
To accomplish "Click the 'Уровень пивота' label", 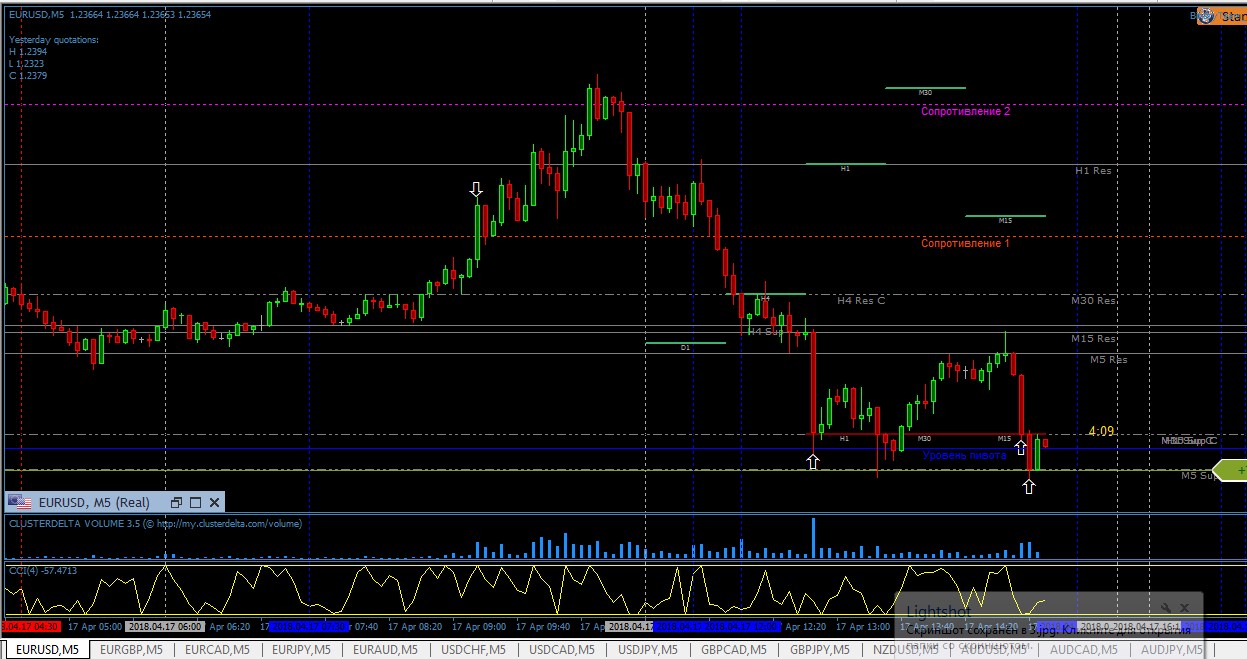I will (x=964, y=455).
